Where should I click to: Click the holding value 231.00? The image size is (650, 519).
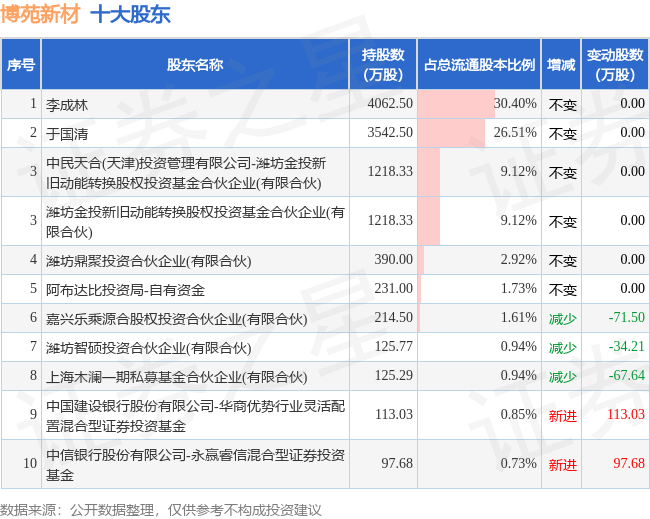(x=394, y=288)
